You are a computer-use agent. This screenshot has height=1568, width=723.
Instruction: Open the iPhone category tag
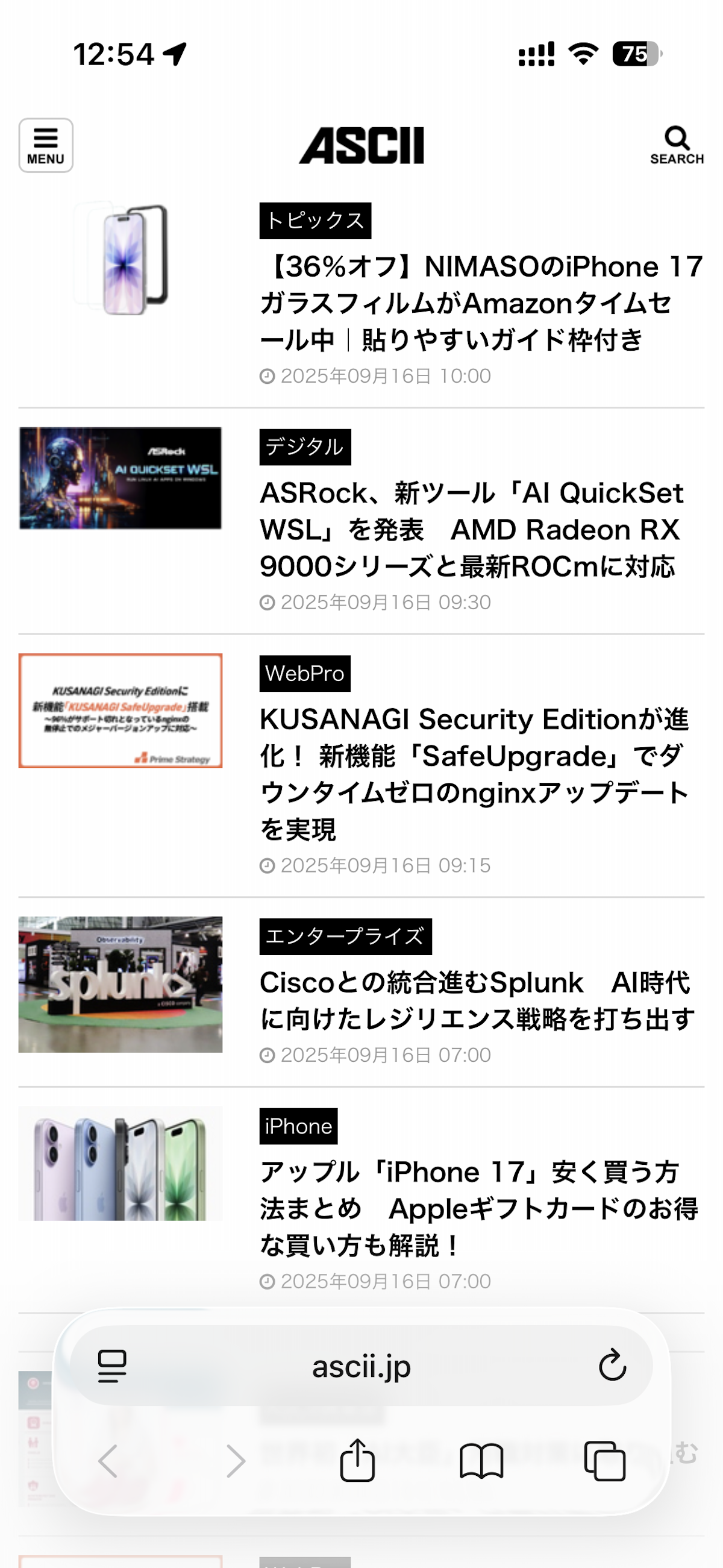[298, 1126]
